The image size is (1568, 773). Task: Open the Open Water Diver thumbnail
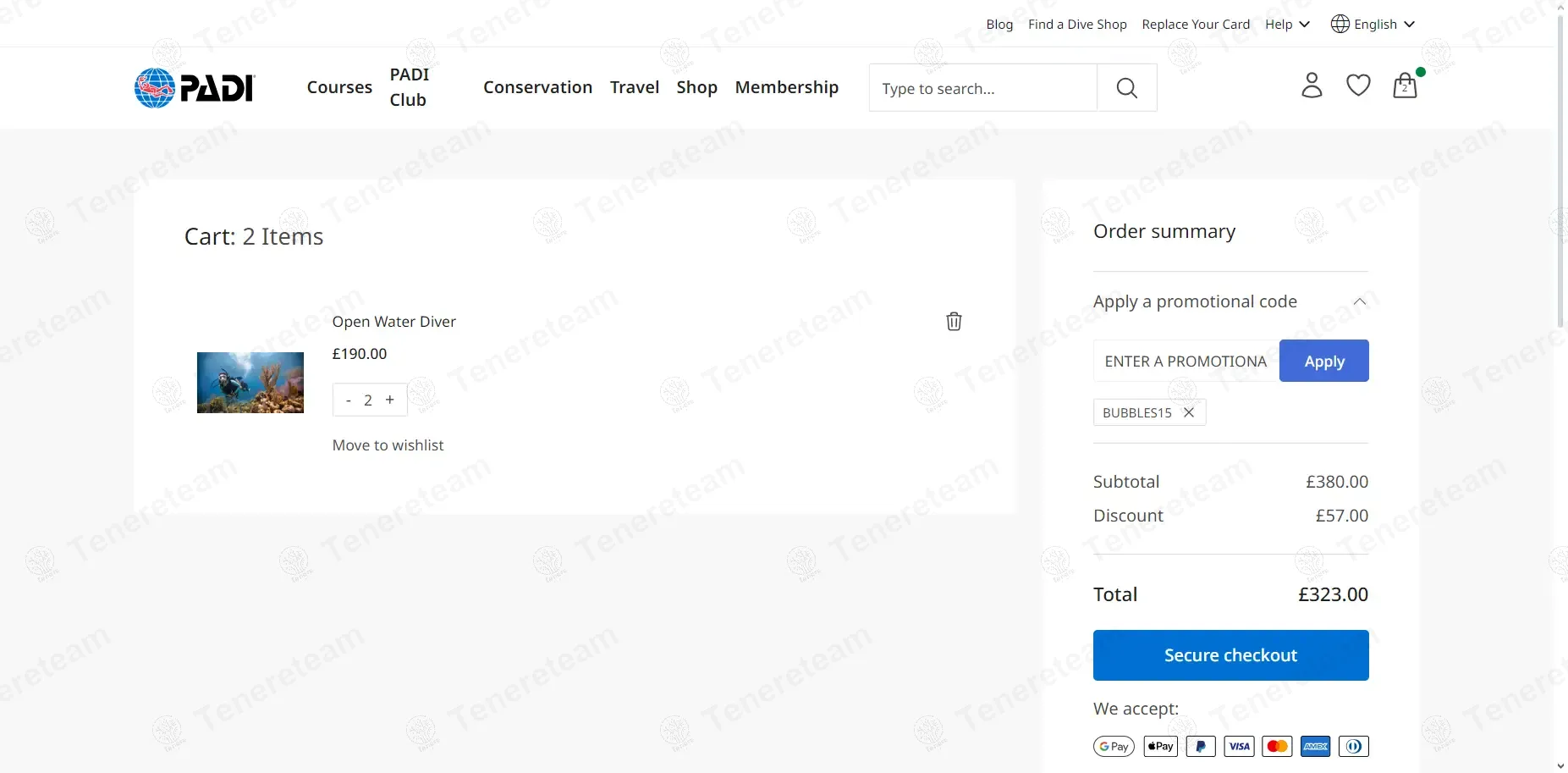250,383
